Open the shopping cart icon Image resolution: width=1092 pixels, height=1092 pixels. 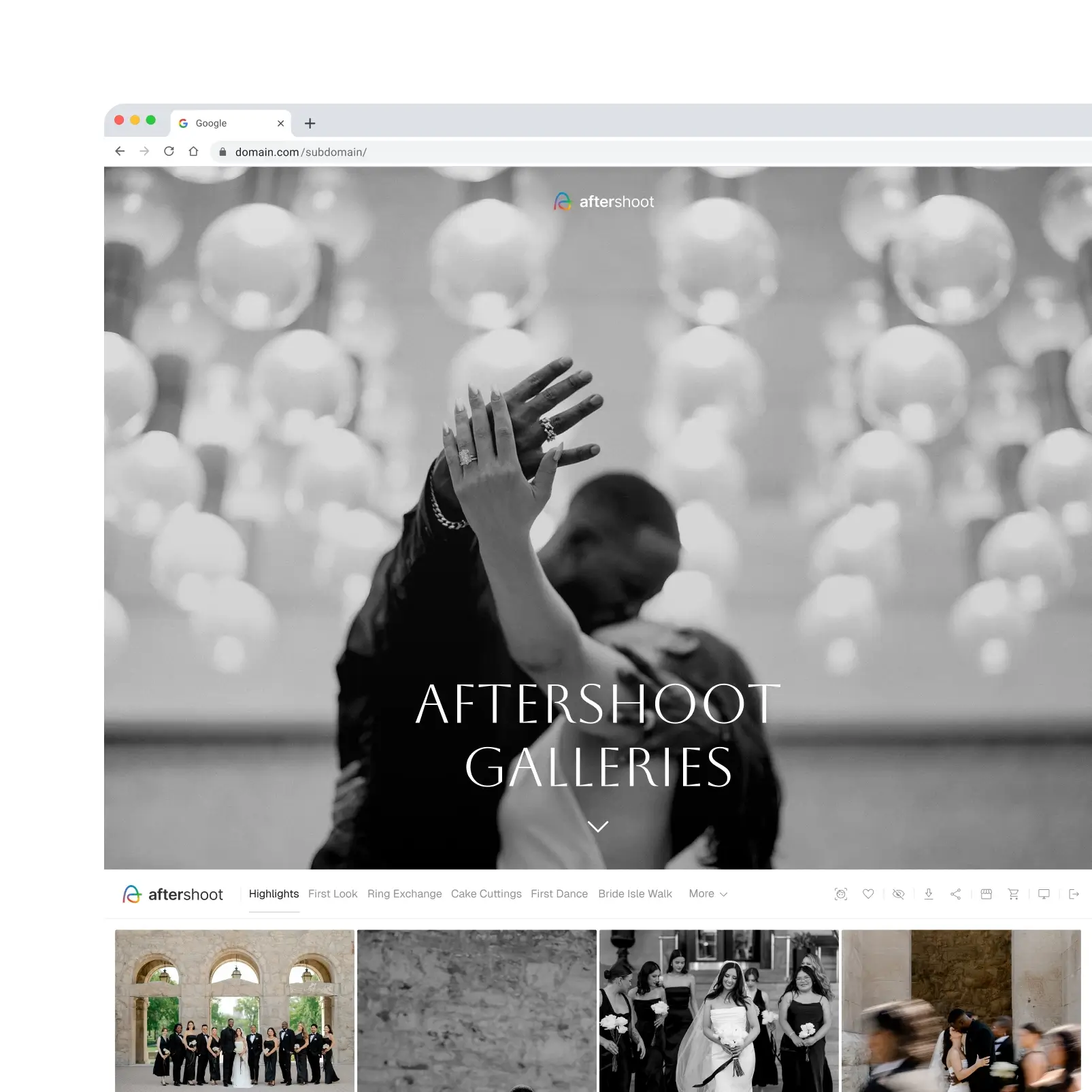click(x=1013, y=894)
